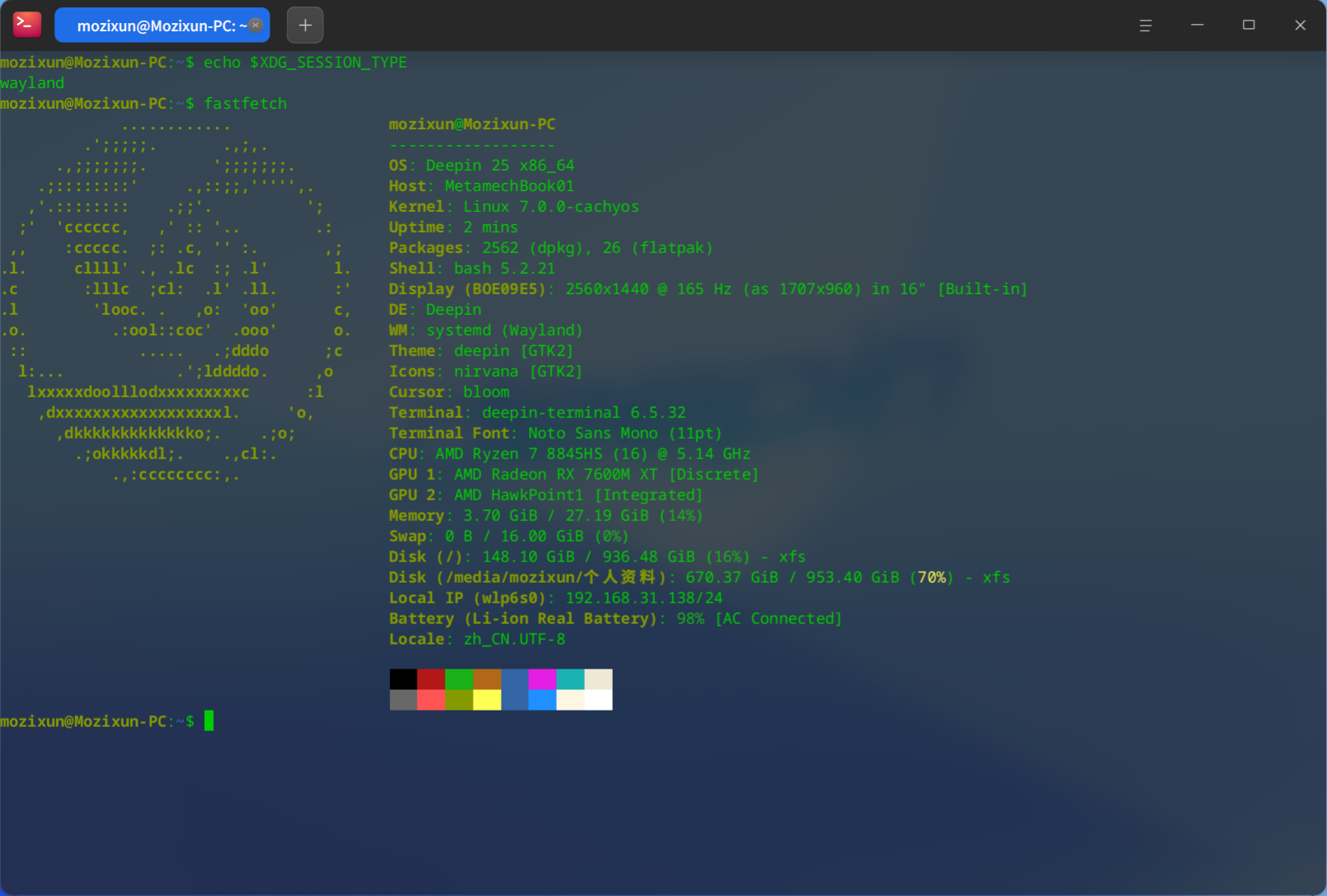Select the mozixun@Mozixun-PC: ~ tab
This screenshot has width=1327, height=896.
(162, 26)
